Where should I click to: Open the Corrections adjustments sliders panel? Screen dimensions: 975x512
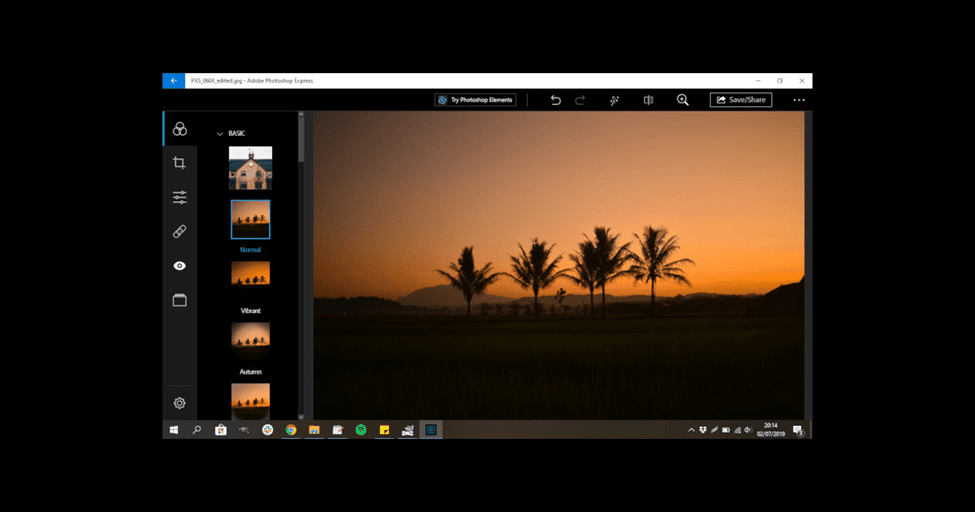pos(180,197)
